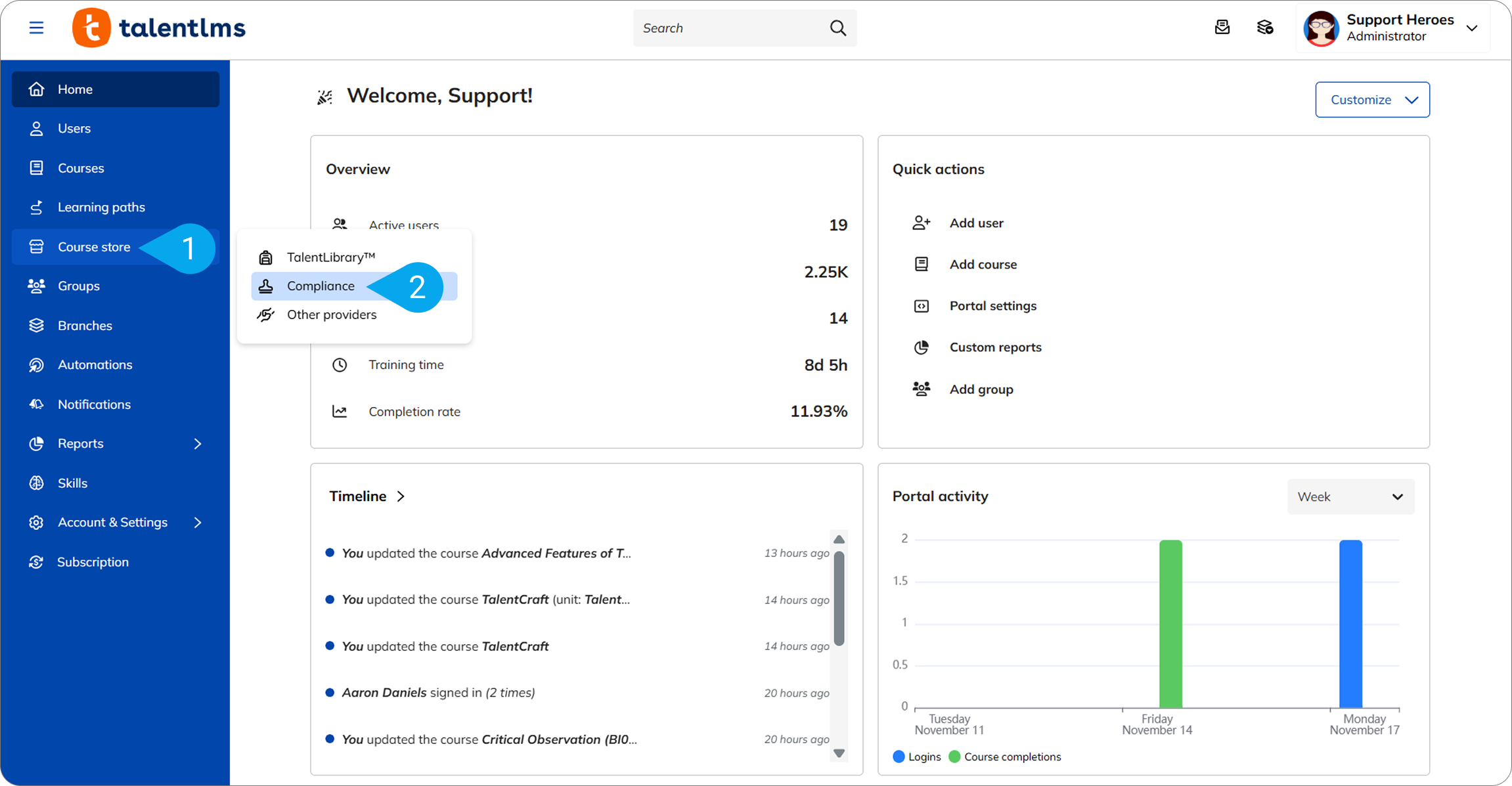This screenshot has height=786, width=1512.
Task: Click the layers icon beside the inbox
Action: click(1265, 28)
